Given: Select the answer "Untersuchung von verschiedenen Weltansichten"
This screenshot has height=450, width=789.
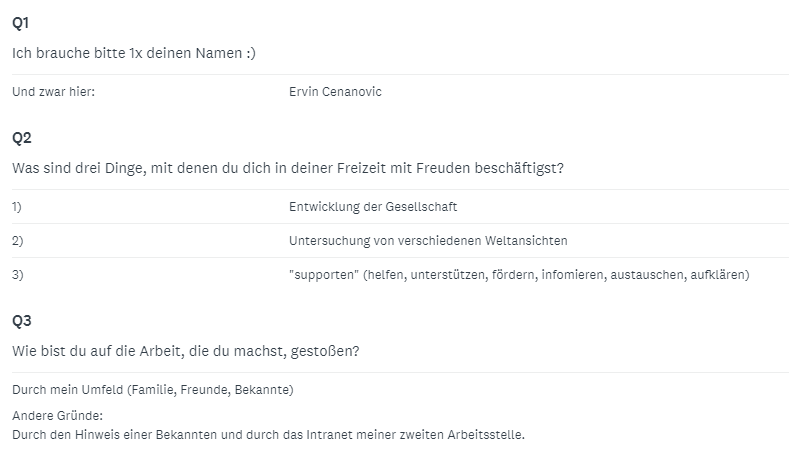Looking at the screenshot, I should [x=428, y=241].
